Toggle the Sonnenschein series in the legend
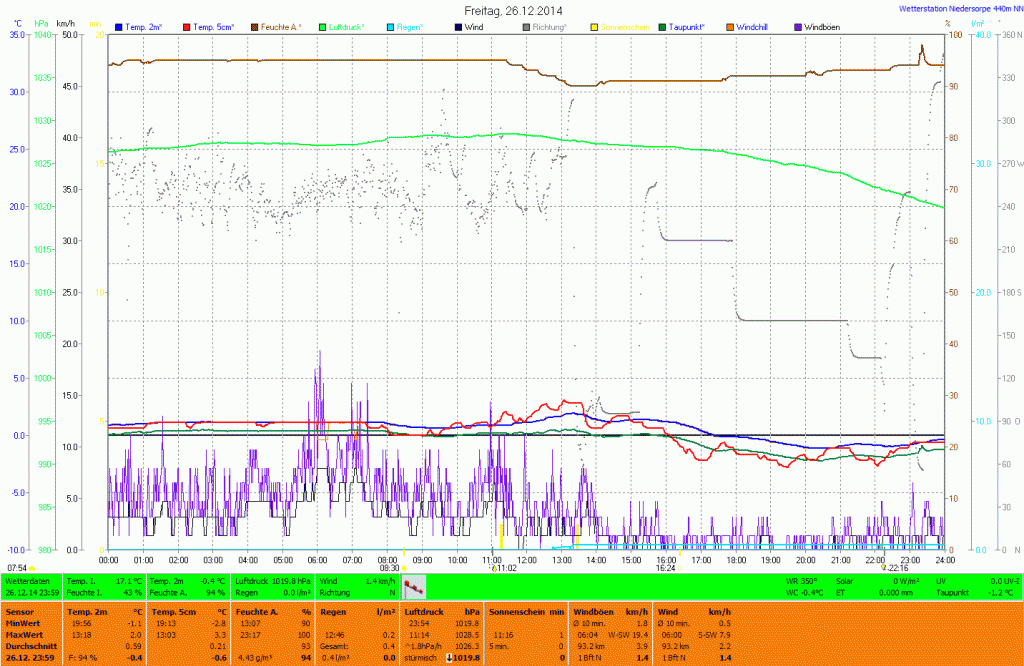This screenshot has height=666, width=1024. tap(625, 26)
